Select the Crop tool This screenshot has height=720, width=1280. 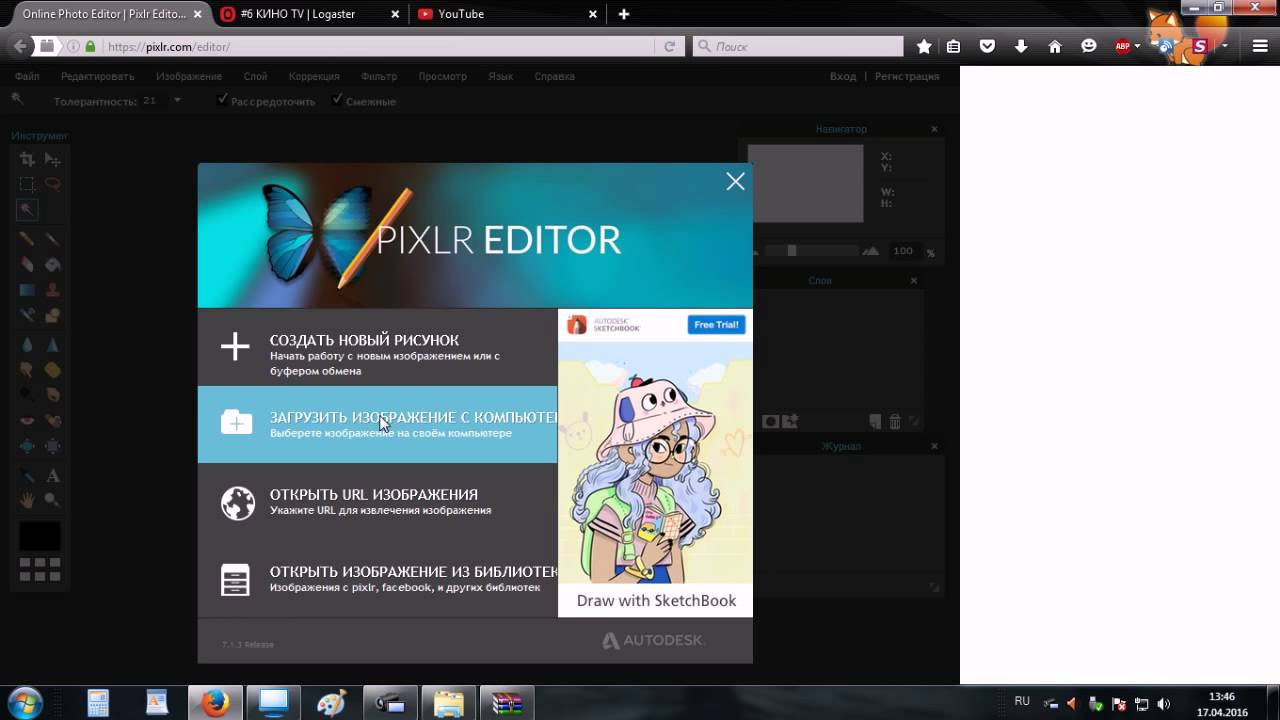[x=27, y=159]
